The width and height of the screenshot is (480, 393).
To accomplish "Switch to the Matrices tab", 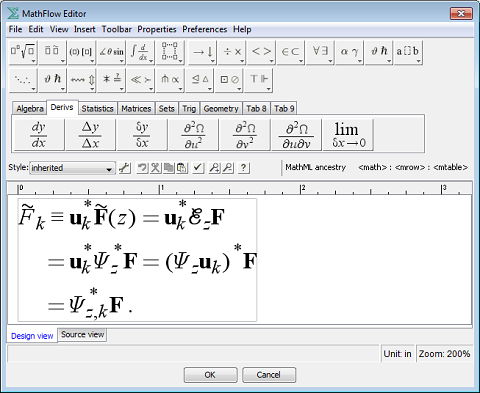I will tap(136, 109).
